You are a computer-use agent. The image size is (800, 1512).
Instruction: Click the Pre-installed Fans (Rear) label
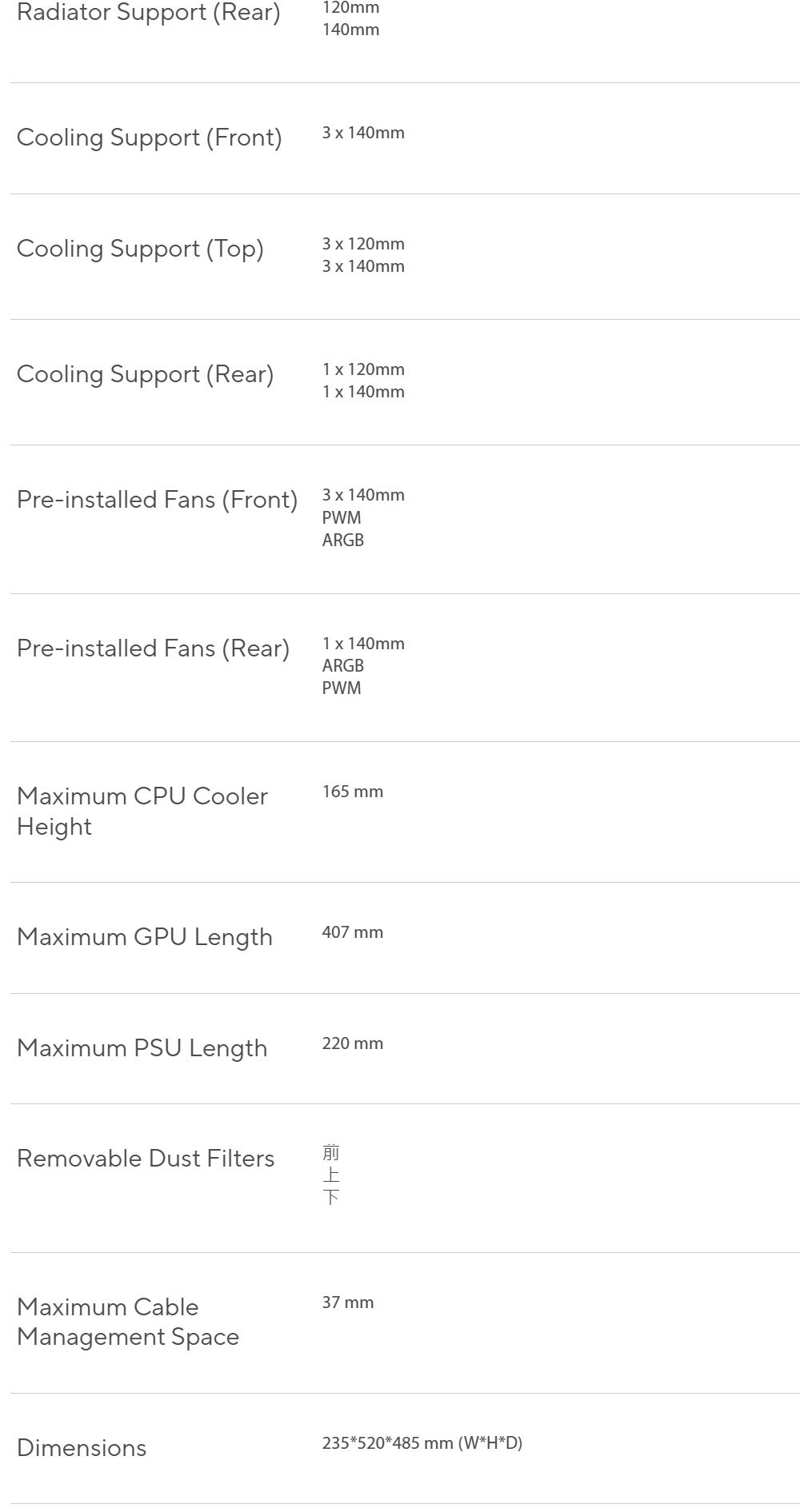point(154,648)
